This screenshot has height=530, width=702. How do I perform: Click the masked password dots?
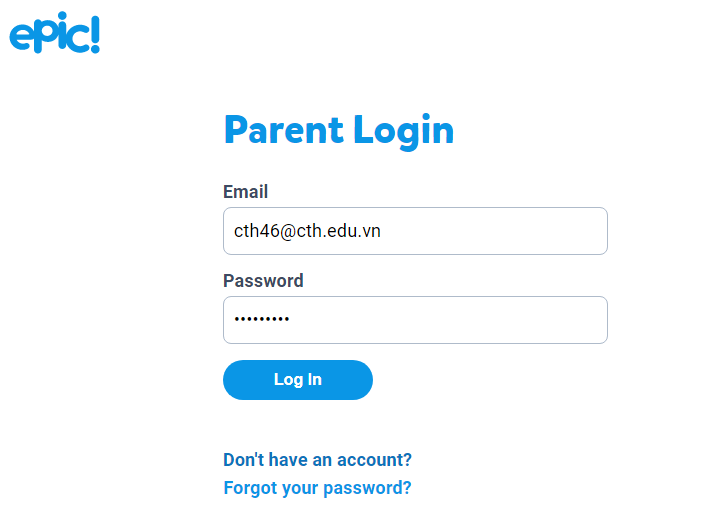(x=261, y=320)
